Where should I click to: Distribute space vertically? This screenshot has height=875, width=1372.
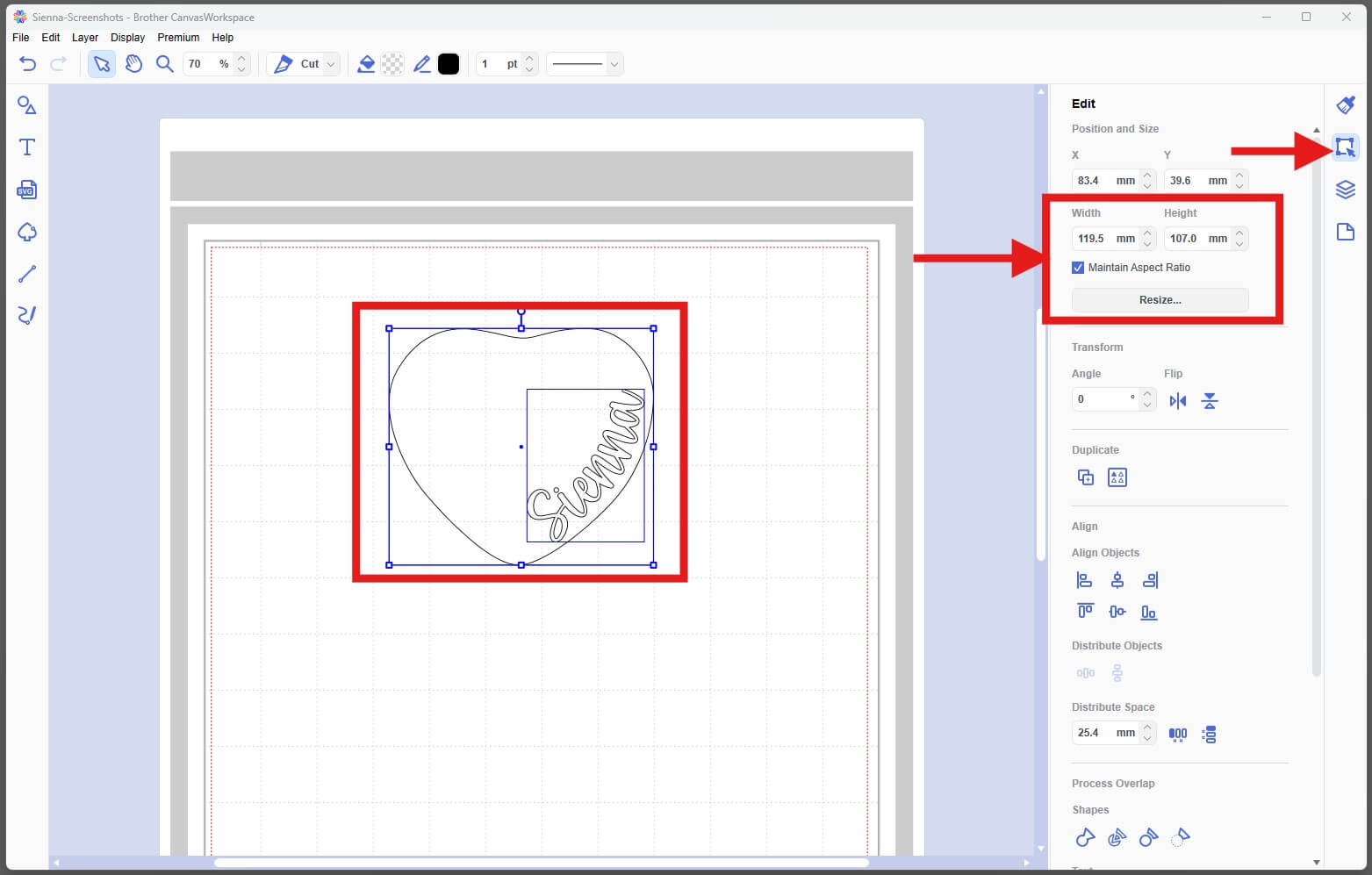[1210, 734]
